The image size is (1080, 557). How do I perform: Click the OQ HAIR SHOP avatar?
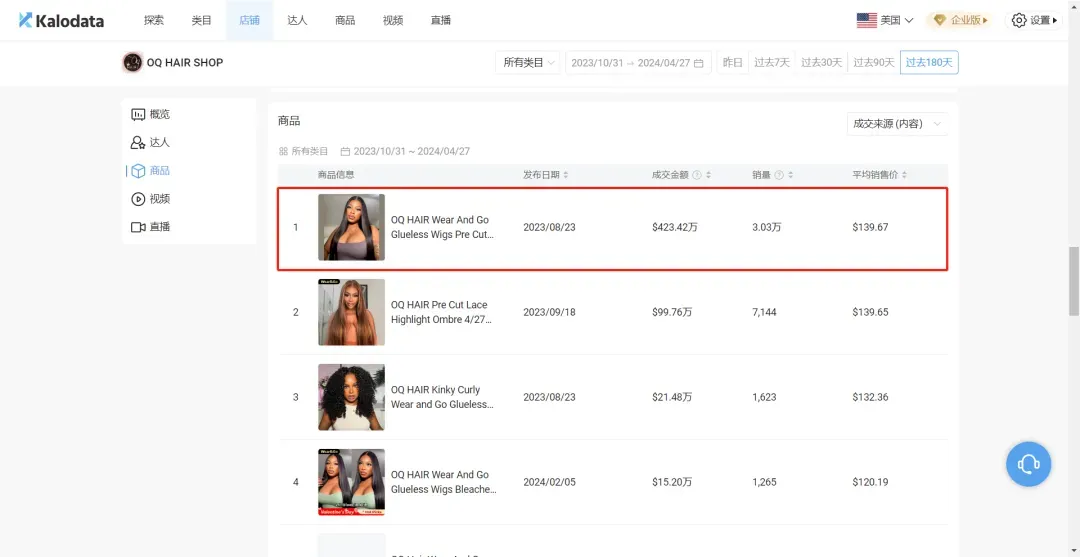tap(132, 63)
